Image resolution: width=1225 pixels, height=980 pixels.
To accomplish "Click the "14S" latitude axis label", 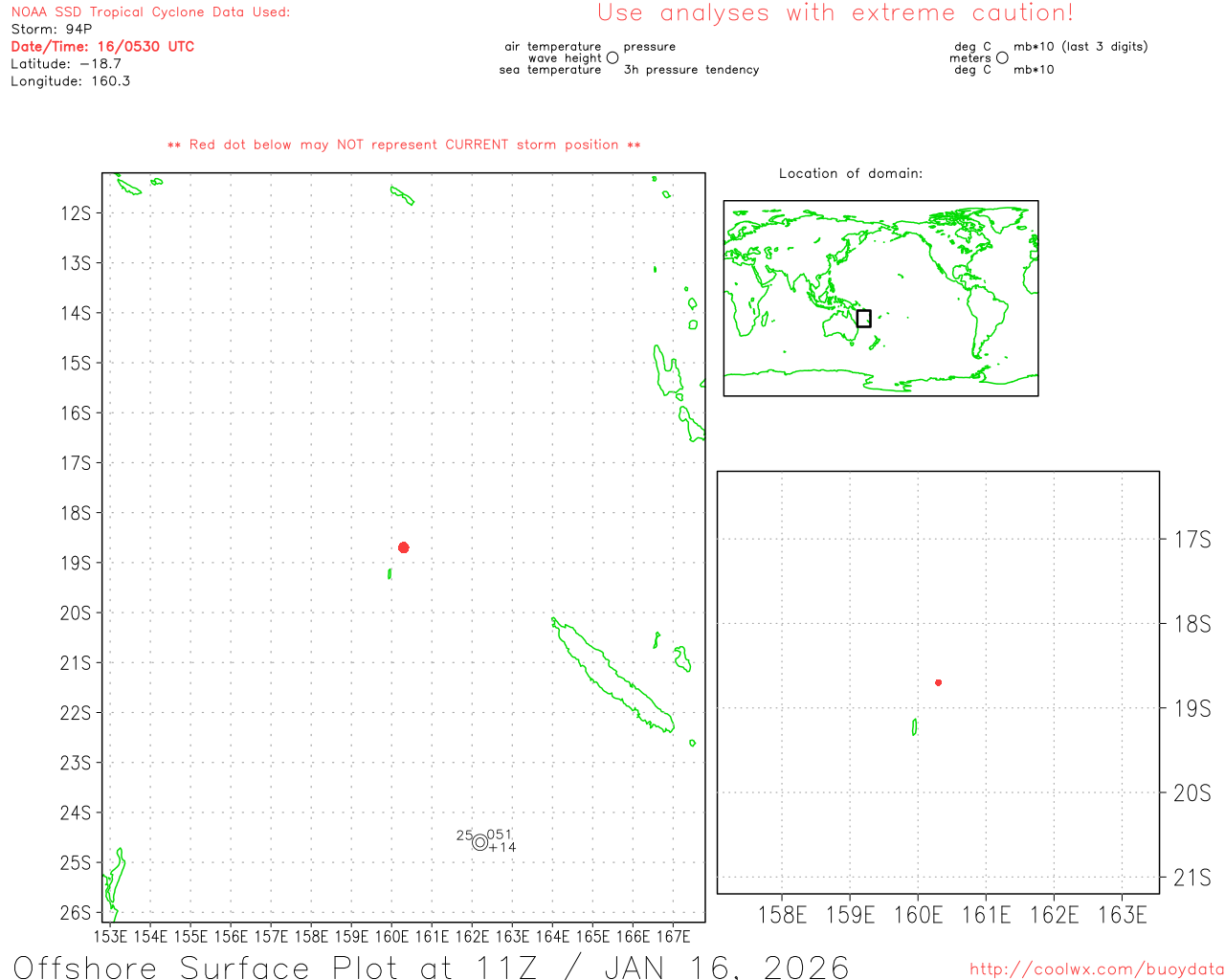I will 76,313.
